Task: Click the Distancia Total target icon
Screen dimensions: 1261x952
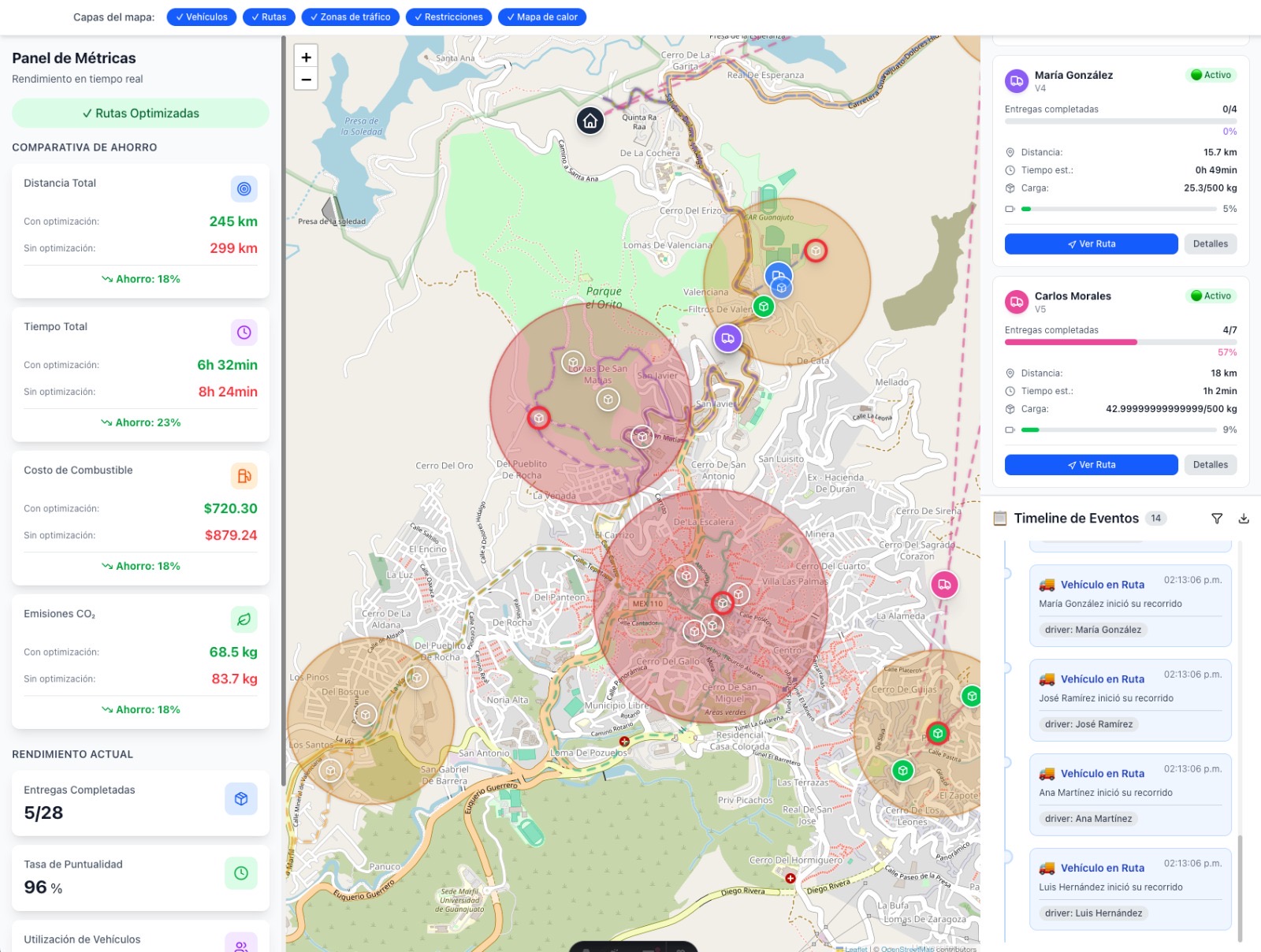Action: click(x=244, y=189)
